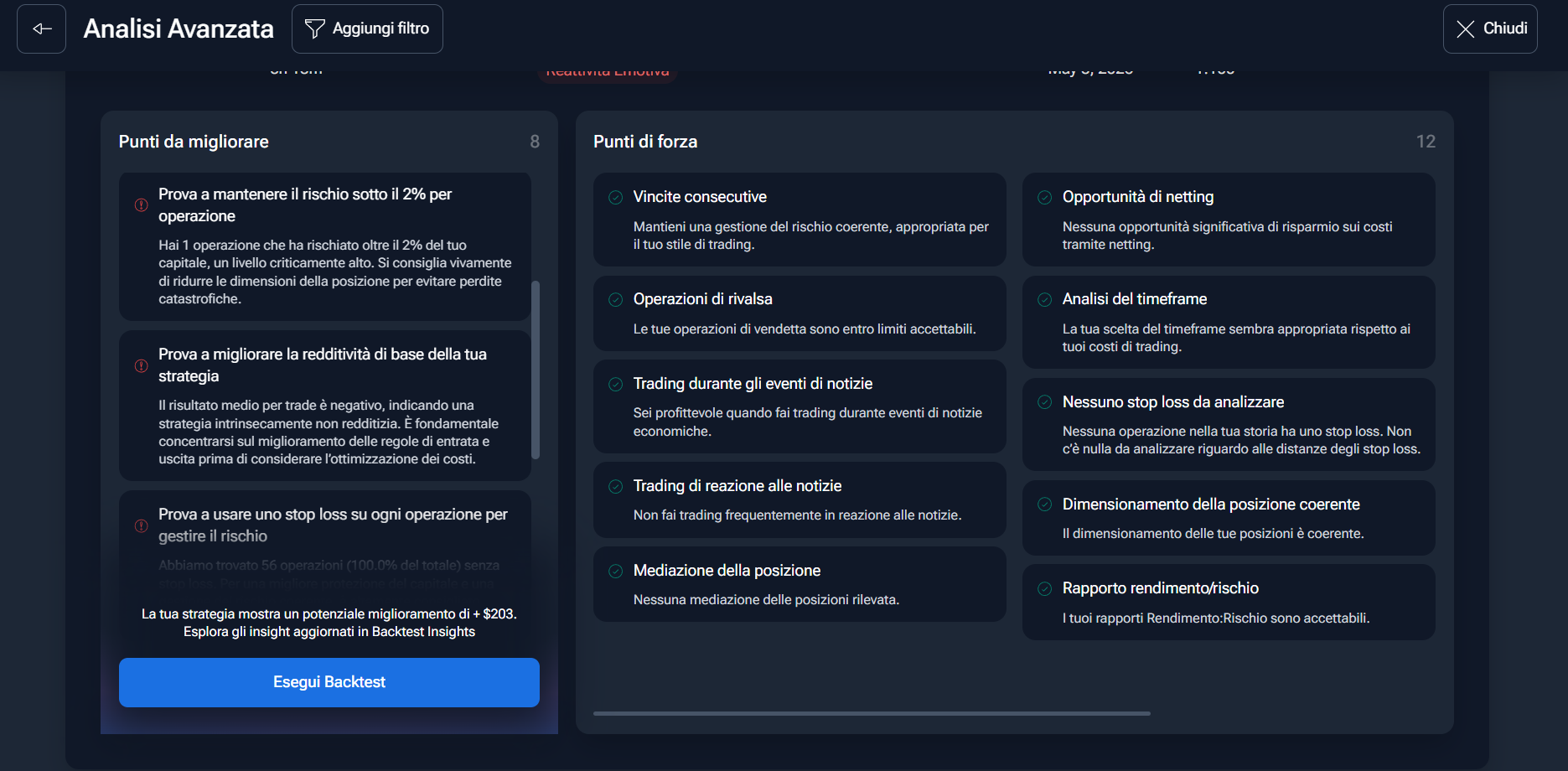Select the Opportunità di netting title
This screenshot has height=771, width=1568.
point(1138,197)
